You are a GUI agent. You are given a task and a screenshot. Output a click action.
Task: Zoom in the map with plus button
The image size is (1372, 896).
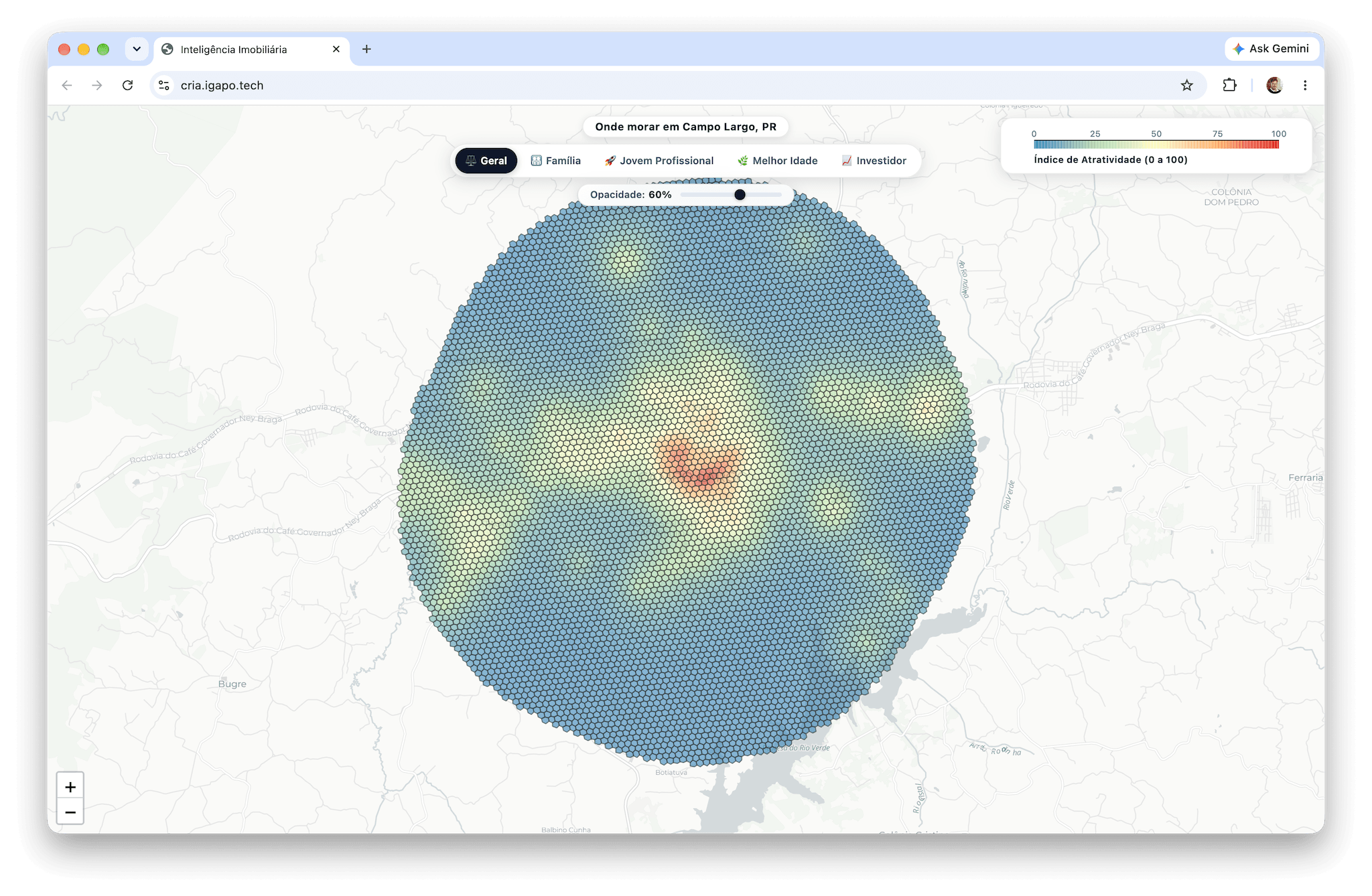70,787
